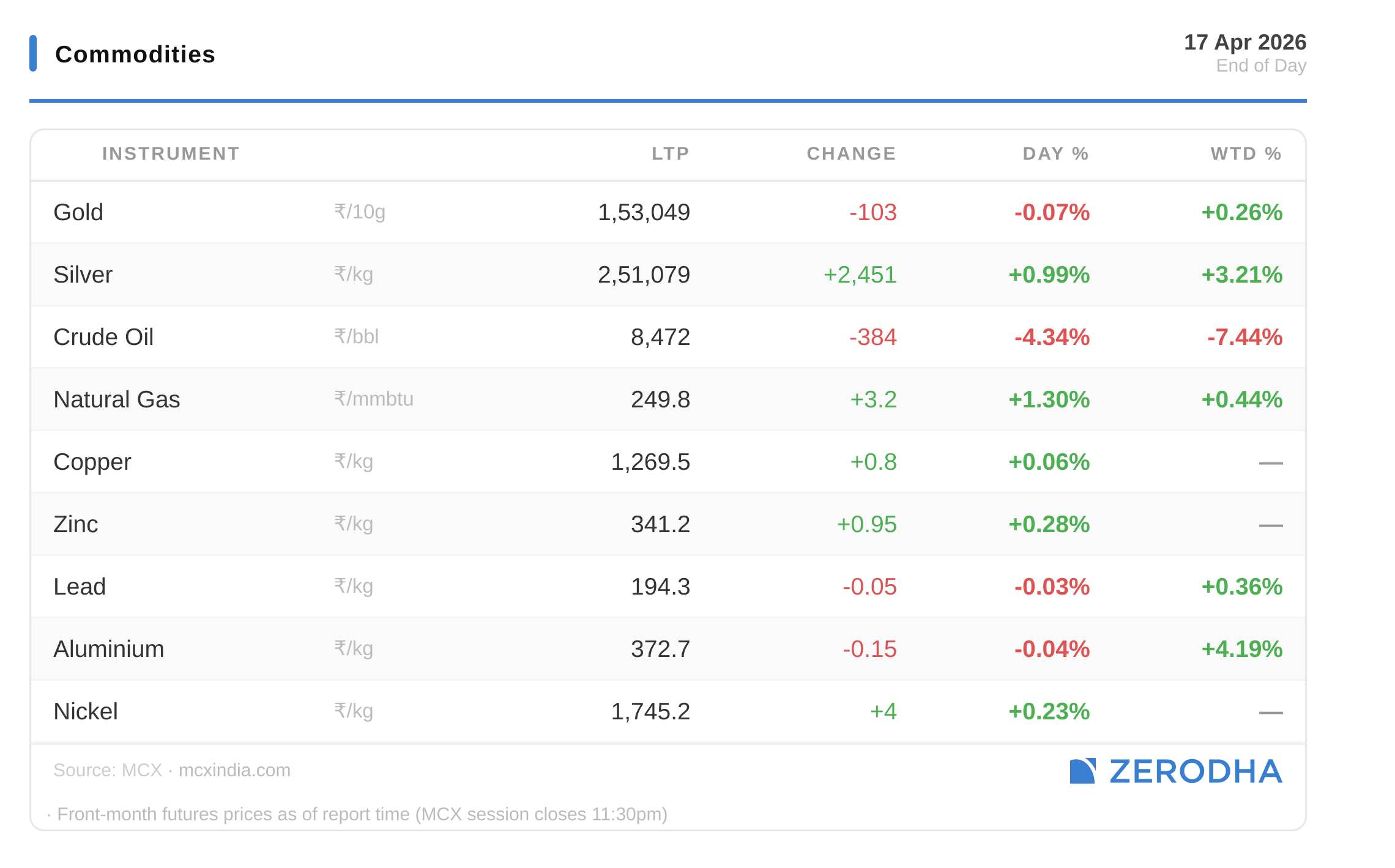This screenshot has width=1395, height=868.
Task: Click the WTD % column header
Action: pyautogui.click(x=1245, y=154)
